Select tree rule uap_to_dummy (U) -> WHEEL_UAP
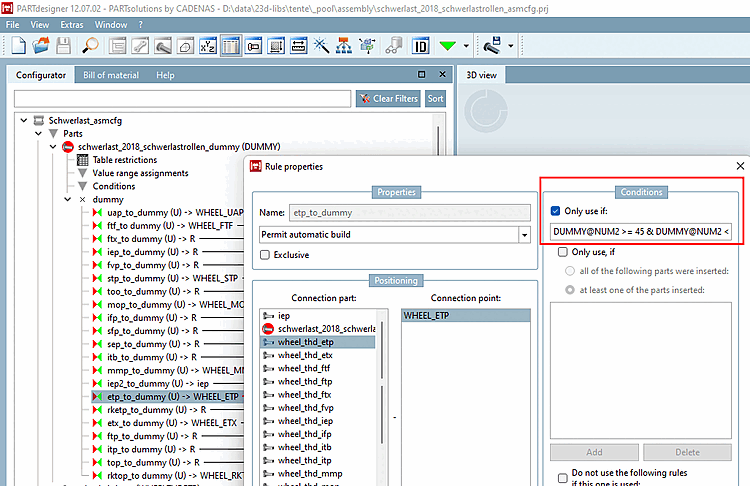This screenshot has height=486, width=750. click(175, 212)
